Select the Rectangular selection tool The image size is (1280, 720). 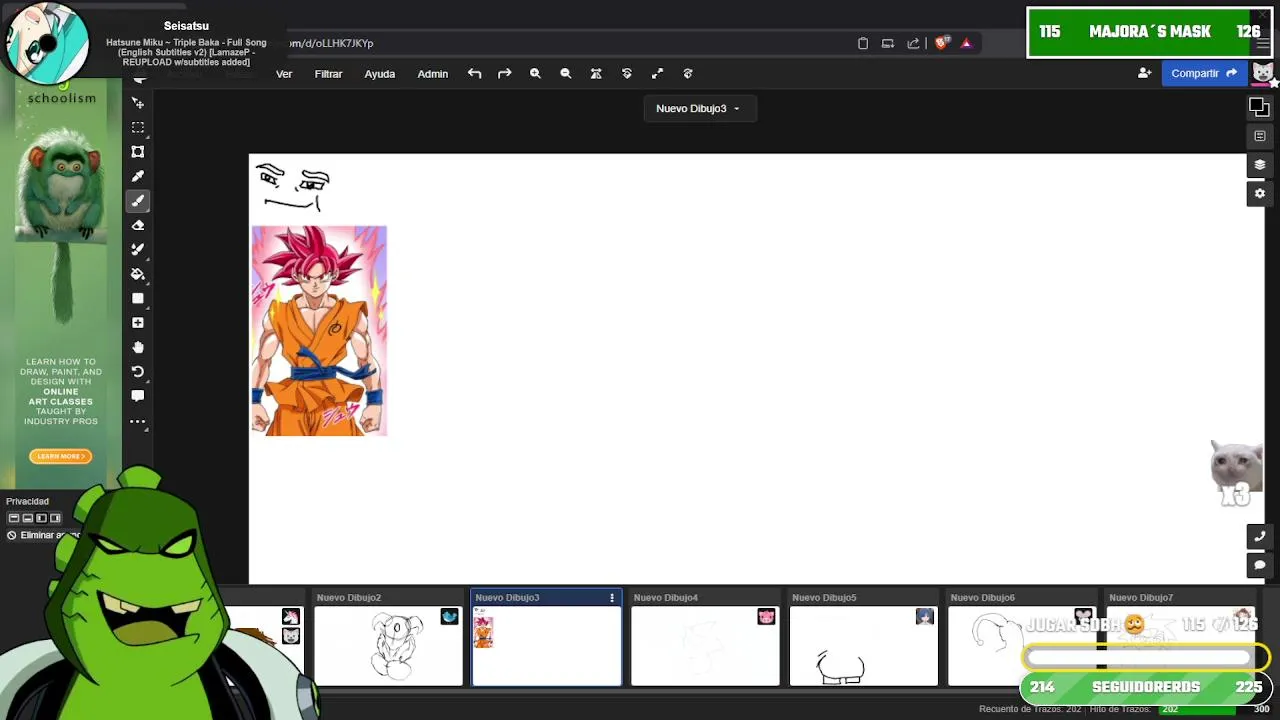[138, 127]
